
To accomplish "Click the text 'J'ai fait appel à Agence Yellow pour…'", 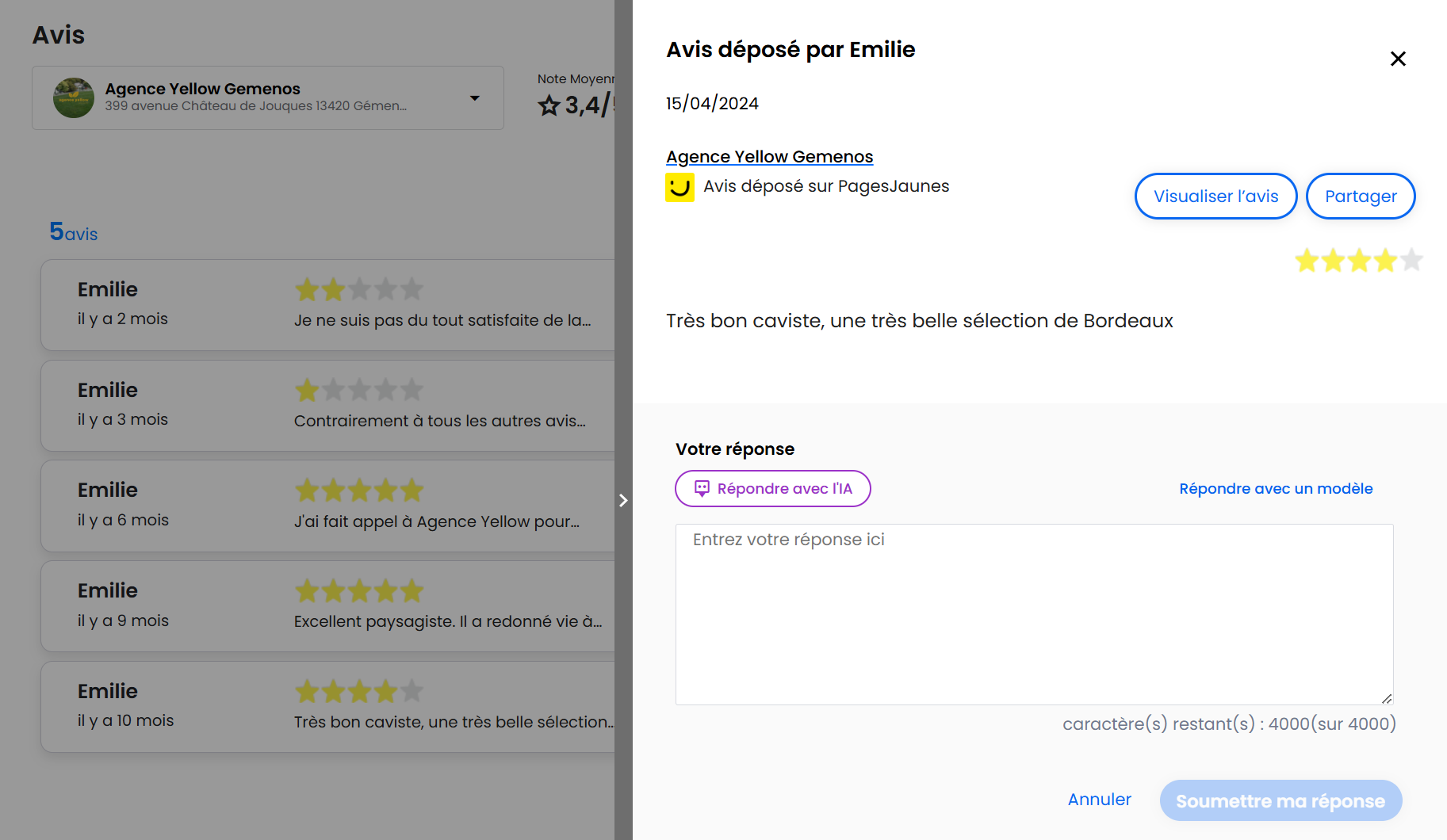I will 437,521.
